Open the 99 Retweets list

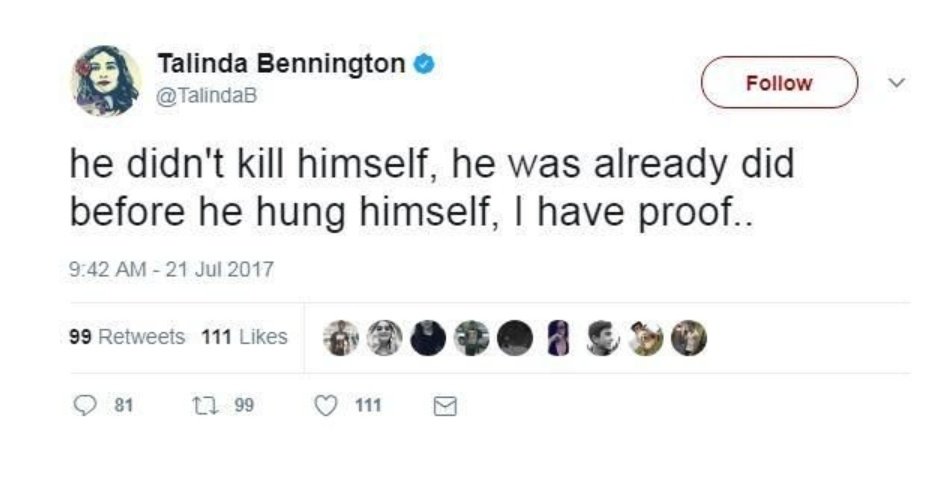(x=127, y=337)
